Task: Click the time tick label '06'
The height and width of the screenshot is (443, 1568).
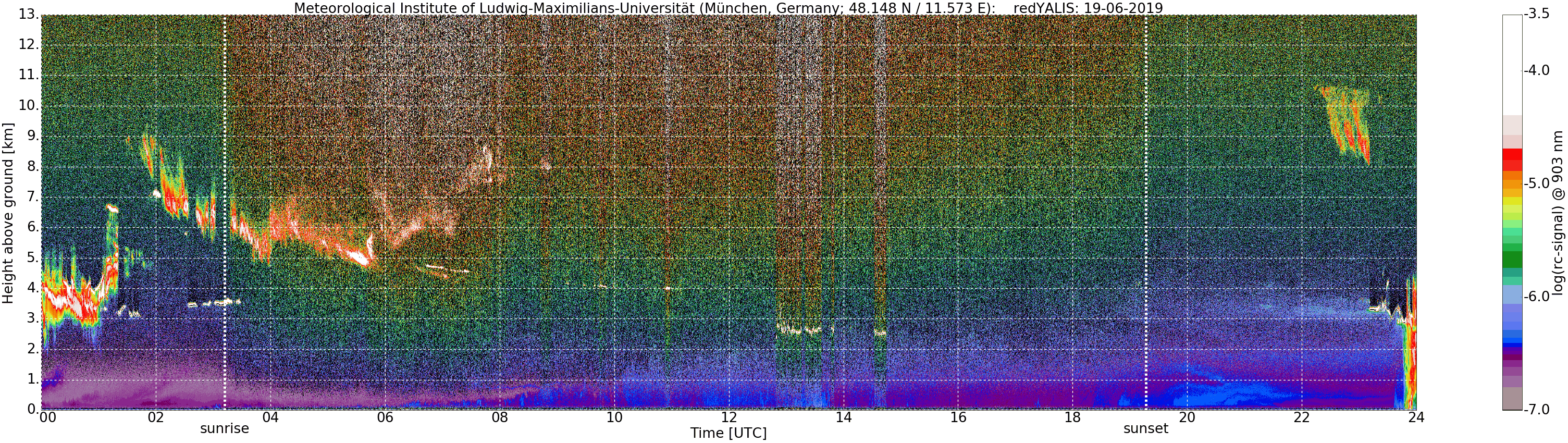Action: (x=385, y=417)
